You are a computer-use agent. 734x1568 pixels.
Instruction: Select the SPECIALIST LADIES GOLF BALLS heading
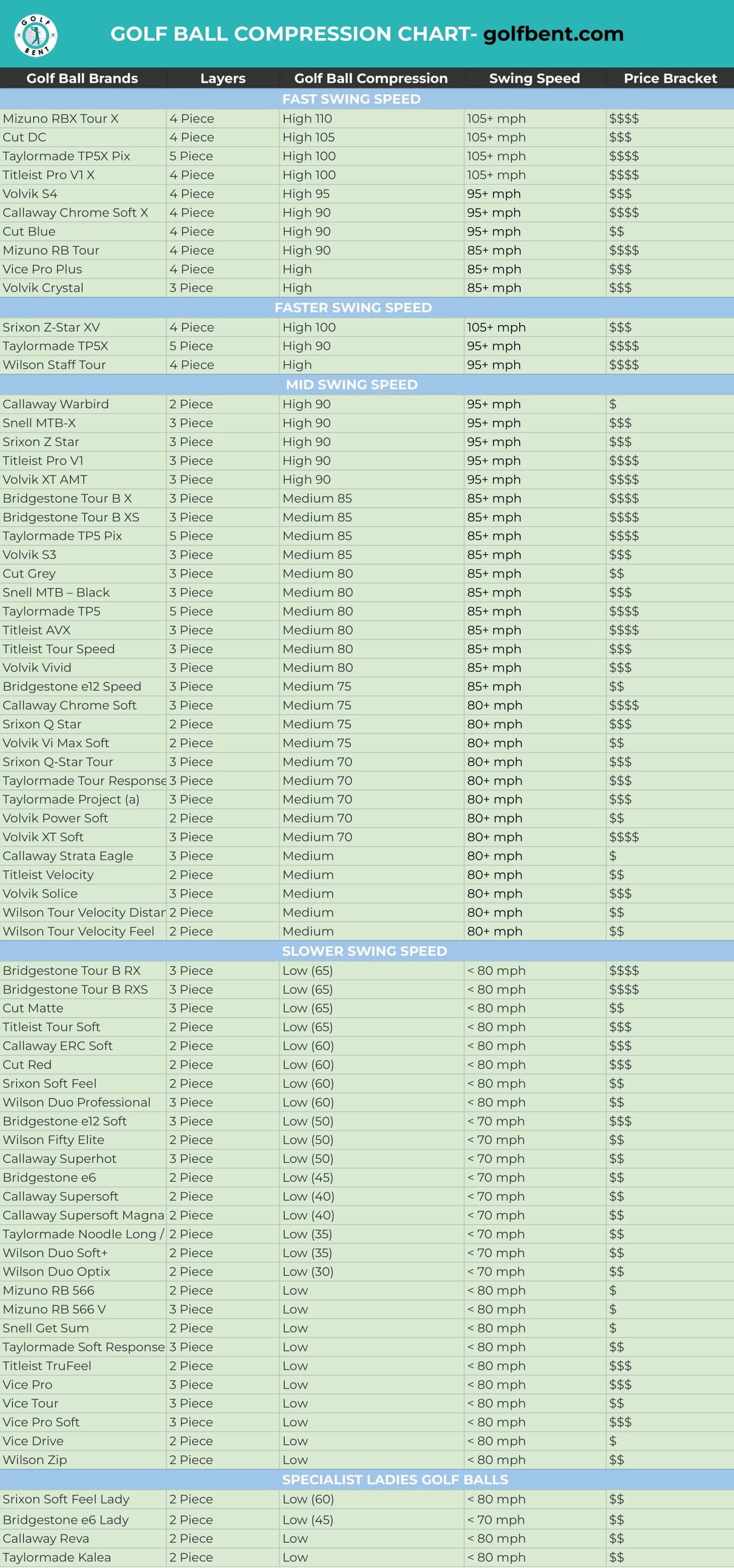coord(395,1479)
